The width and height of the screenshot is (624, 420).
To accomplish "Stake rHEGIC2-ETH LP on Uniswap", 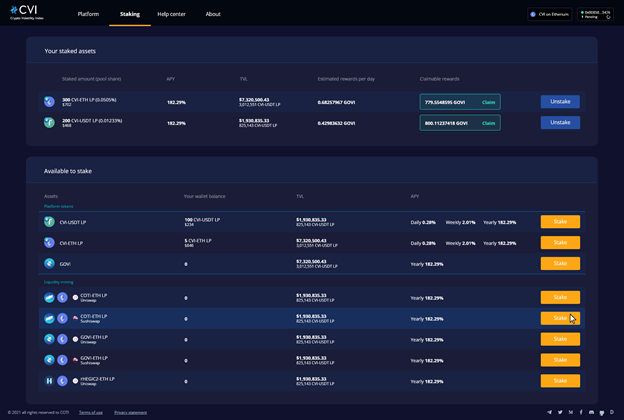I will click(560, 381).
